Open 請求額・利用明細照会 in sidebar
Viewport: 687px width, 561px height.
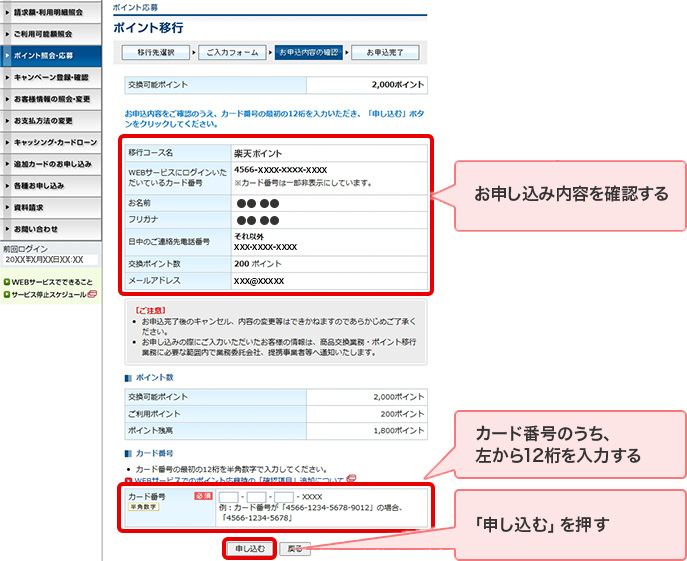tap(51, 12)
